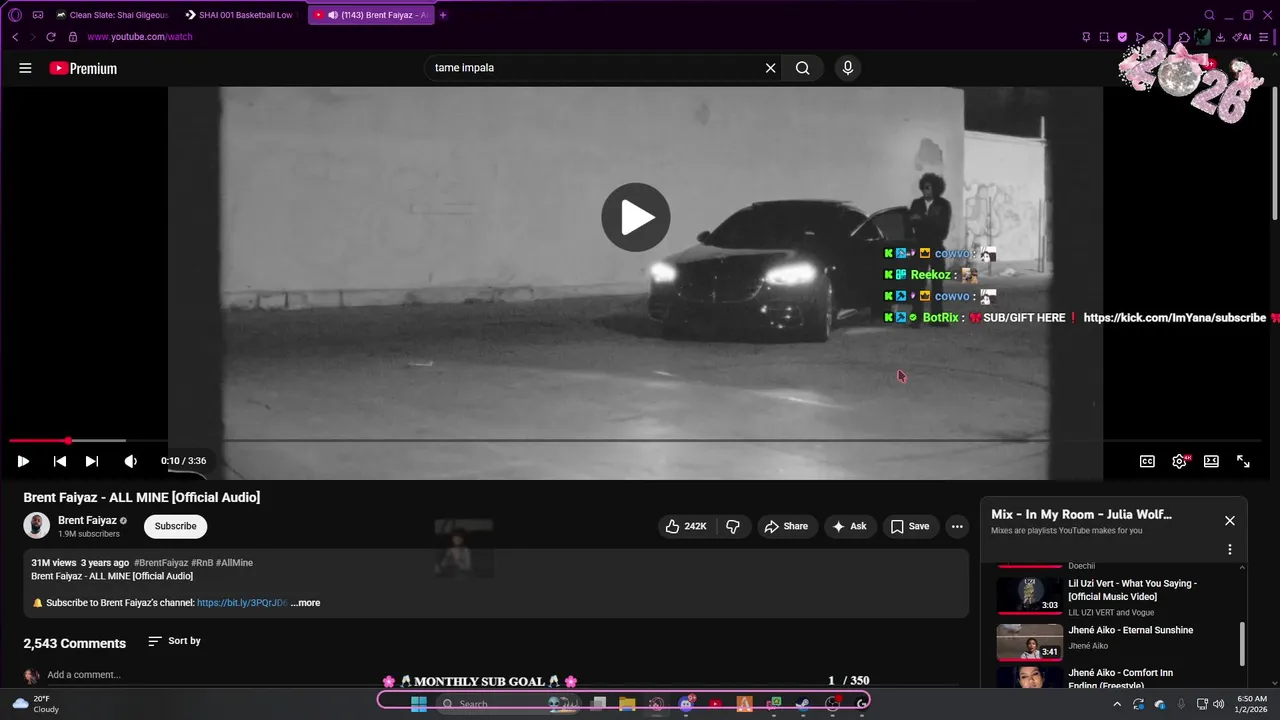Screen dimensions: 1280x720
Task: Play video with large center play button
Action: pyautogui.click(x=635, y=217)
